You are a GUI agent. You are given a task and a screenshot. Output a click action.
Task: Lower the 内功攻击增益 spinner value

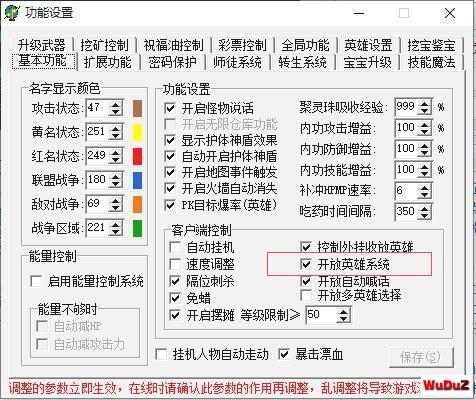tap(424, 132)
